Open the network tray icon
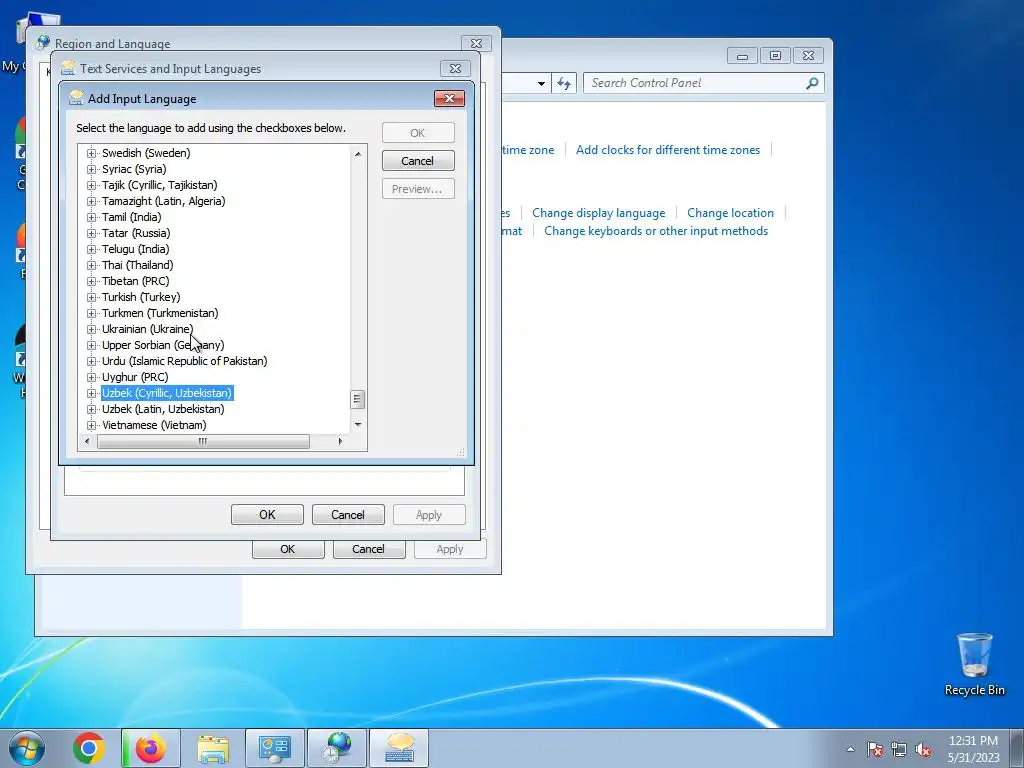Viewport: 1024px width, 768px height. click(899, 749)
